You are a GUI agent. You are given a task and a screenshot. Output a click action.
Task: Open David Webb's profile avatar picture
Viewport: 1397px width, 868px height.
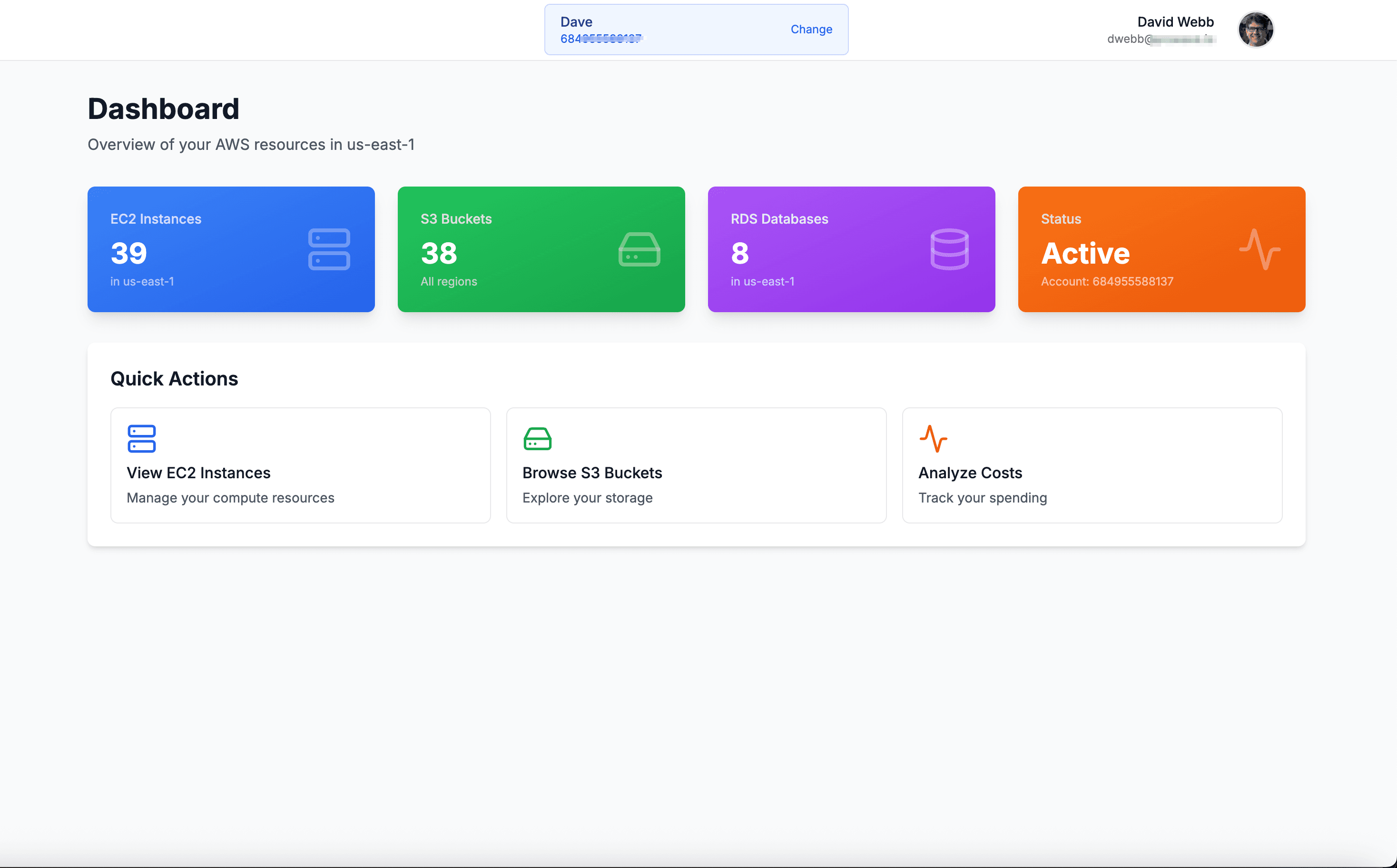(1256, 30)
